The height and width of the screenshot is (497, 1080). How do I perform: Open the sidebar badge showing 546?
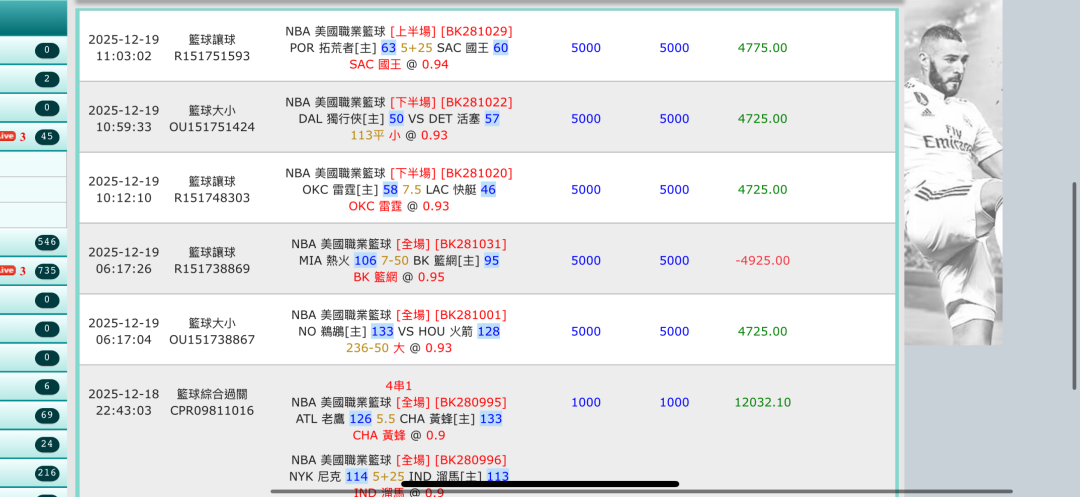tap(47, 242)
